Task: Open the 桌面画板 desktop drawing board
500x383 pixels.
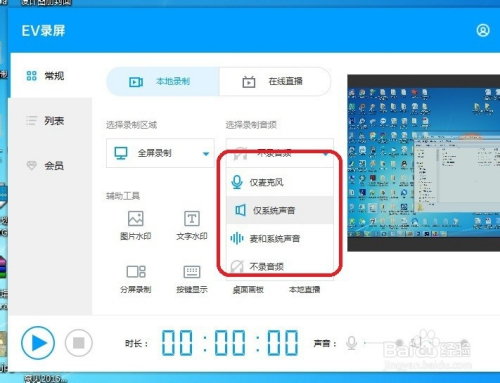Action: tap(248, 290)
